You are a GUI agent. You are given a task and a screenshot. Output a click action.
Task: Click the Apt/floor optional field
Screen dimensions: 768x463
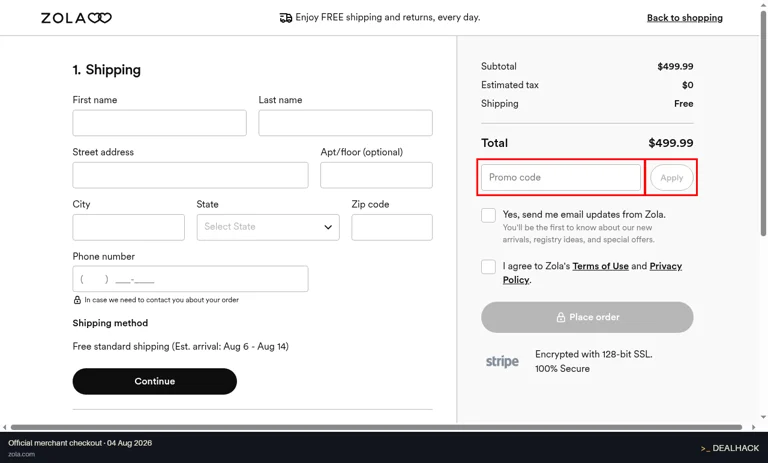point(376,175)
